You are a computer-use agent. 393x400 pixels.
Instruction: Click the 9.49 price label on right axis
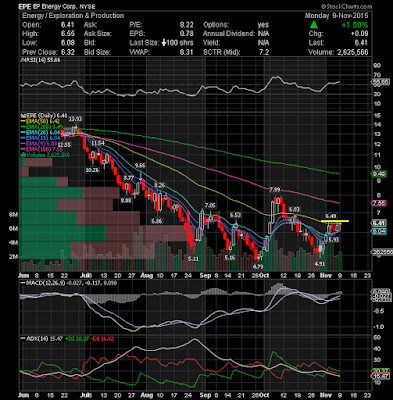click(x=378, y=174)
